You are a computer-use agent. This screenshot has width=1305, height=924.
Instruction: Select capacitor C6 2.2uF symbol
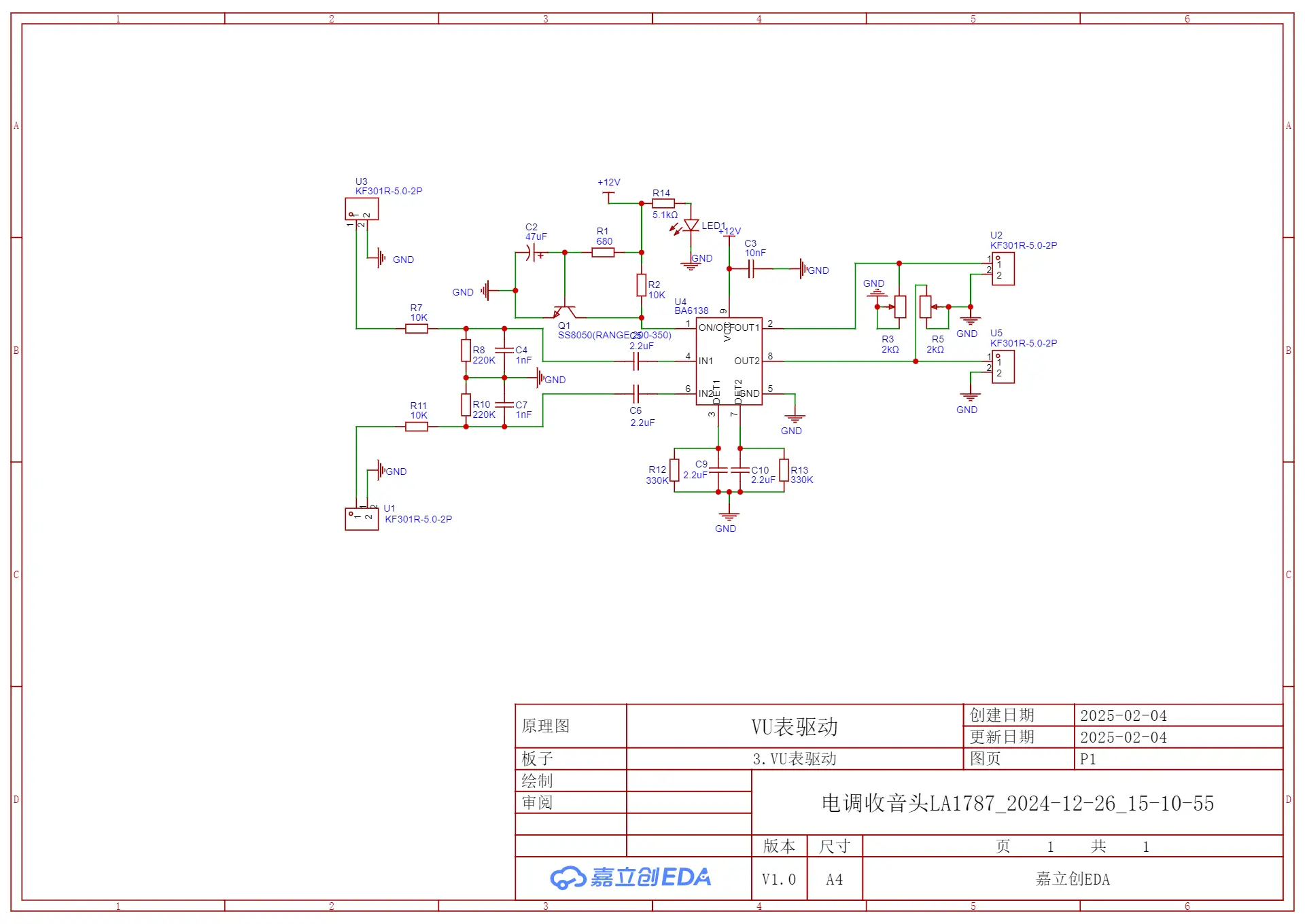636,393
